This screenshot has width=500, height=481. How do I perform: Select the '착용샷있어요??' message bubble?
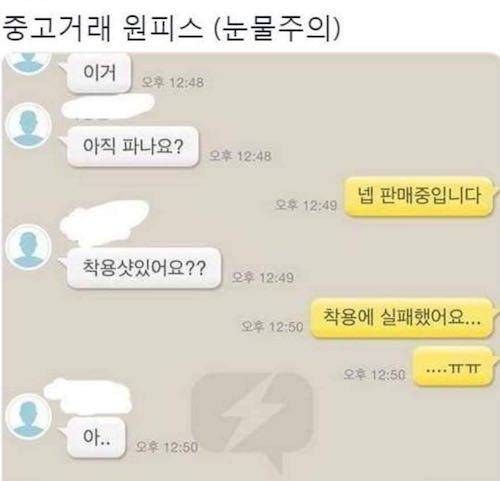pos(144,268)
